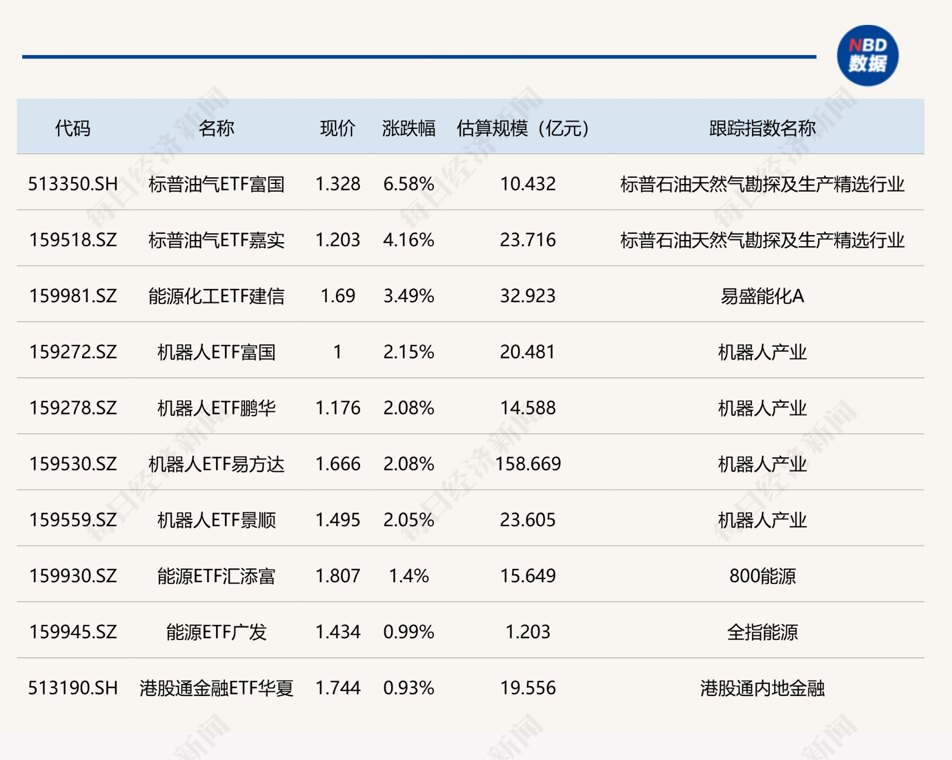Click price 1.807

(x=338, y=575)
